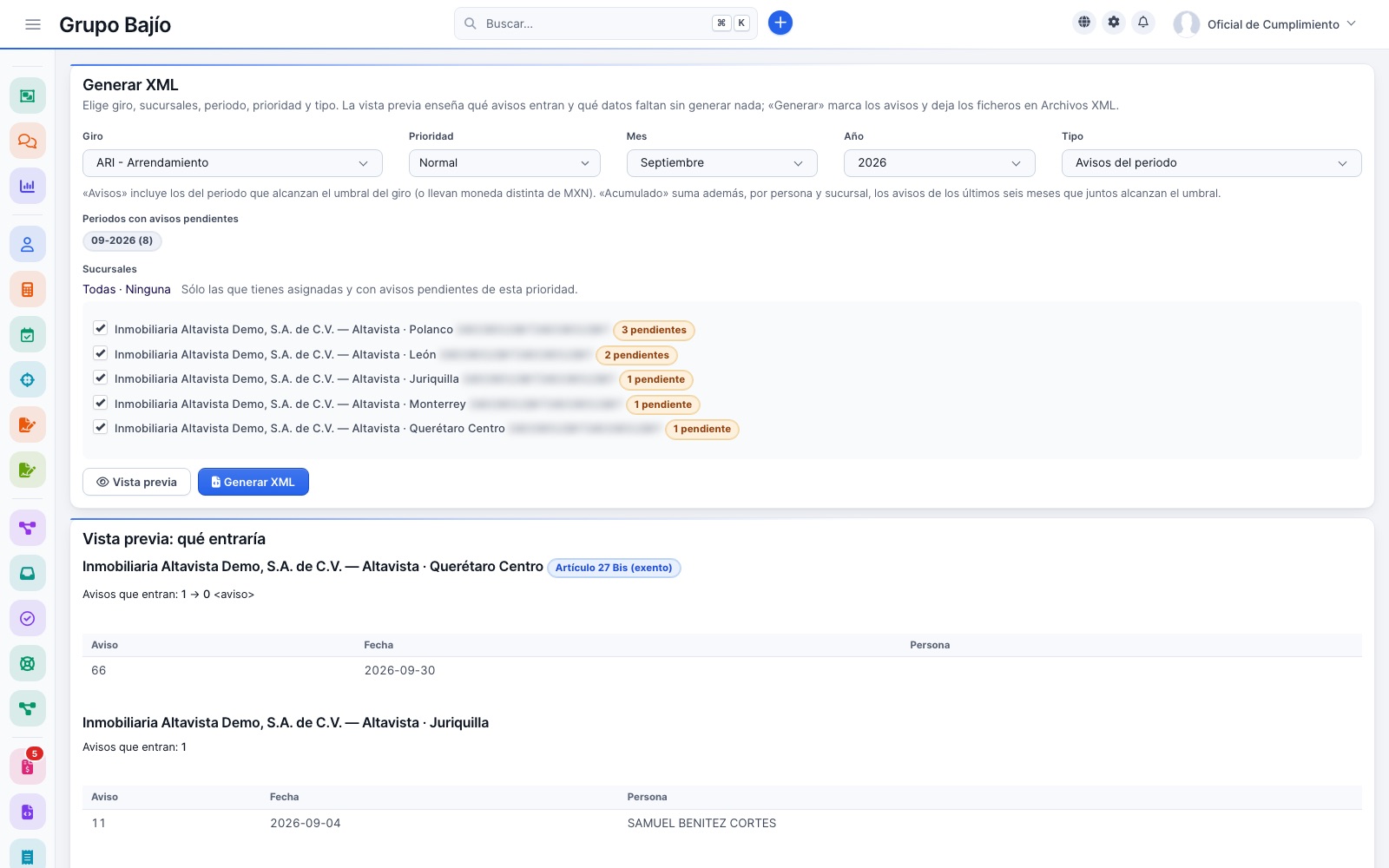The width and height of the screenshot is (1389, 868).
Task: Open the speech bubbles chat icon in sidebar
Action: click(x=28, y=141)
